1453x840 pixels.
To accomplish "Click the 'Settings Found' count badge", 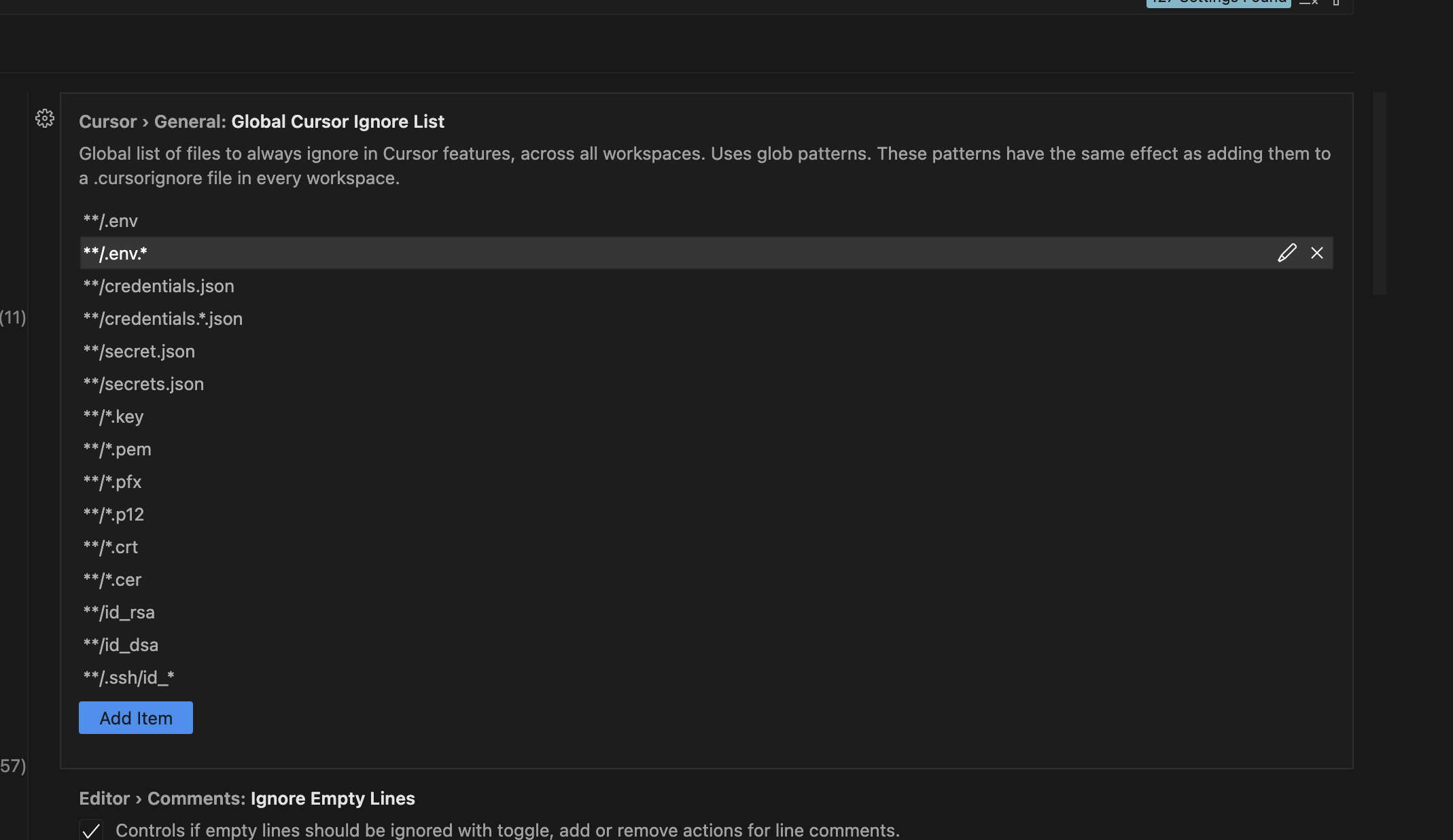I will pyautogui.click(x=1218, y=3).
